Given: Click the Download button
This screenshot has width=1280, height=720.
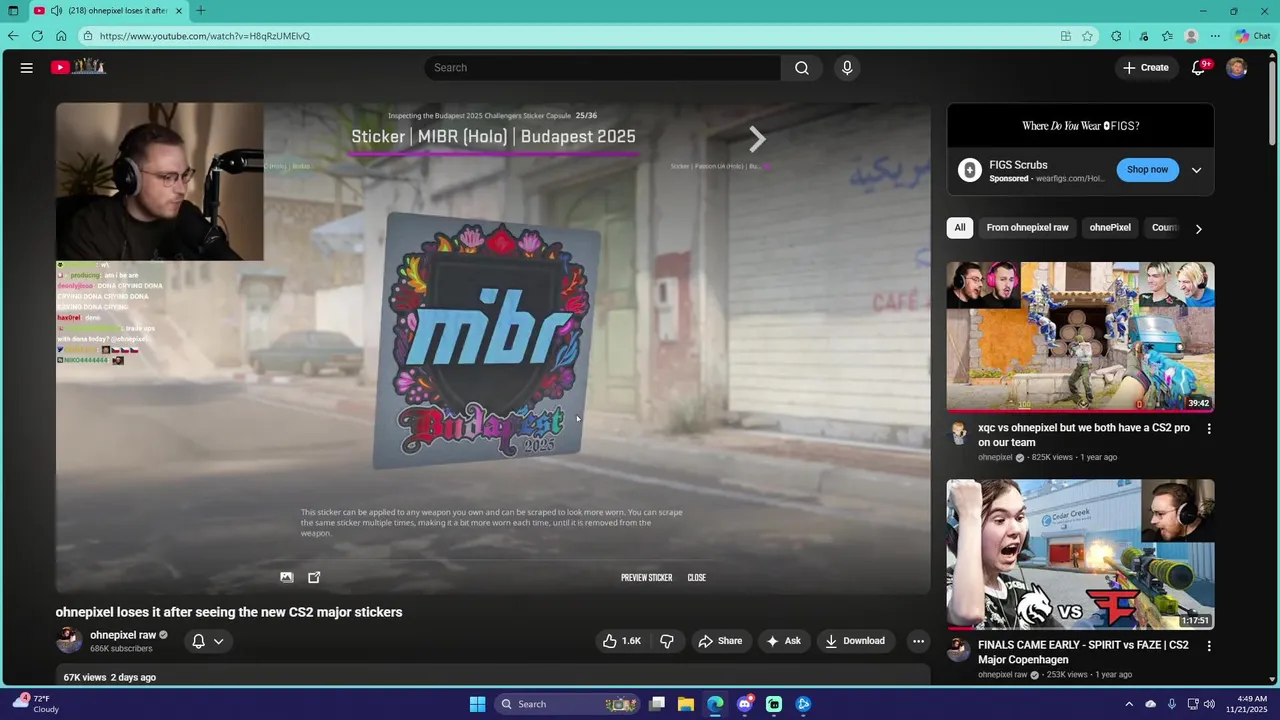Looking at the screenshot, I should tap(855, 641).
